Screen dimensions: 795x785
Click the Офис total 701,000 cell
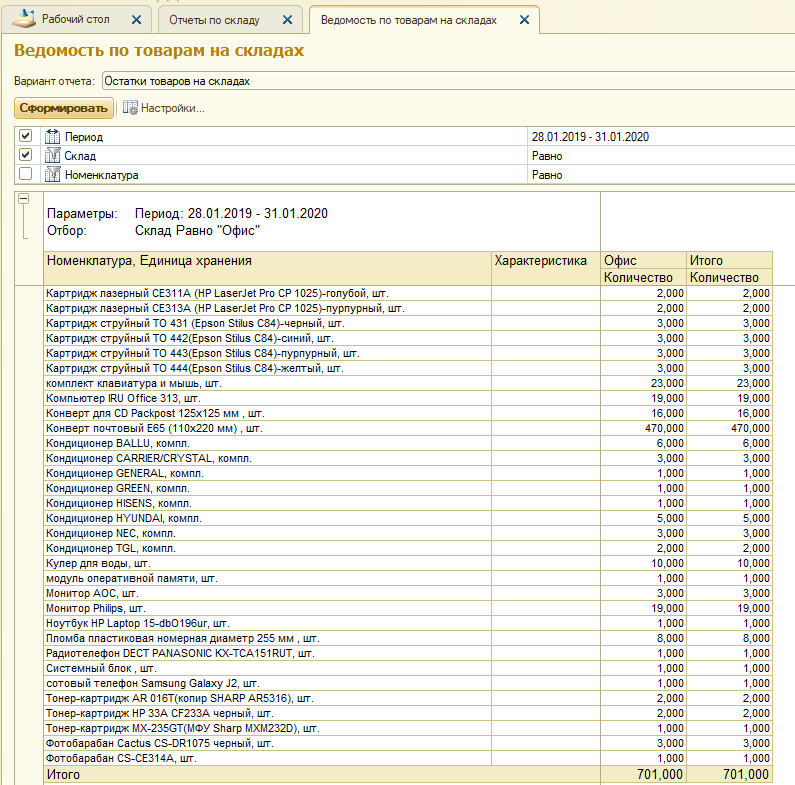pyautogui.click(x=643, y=774)
